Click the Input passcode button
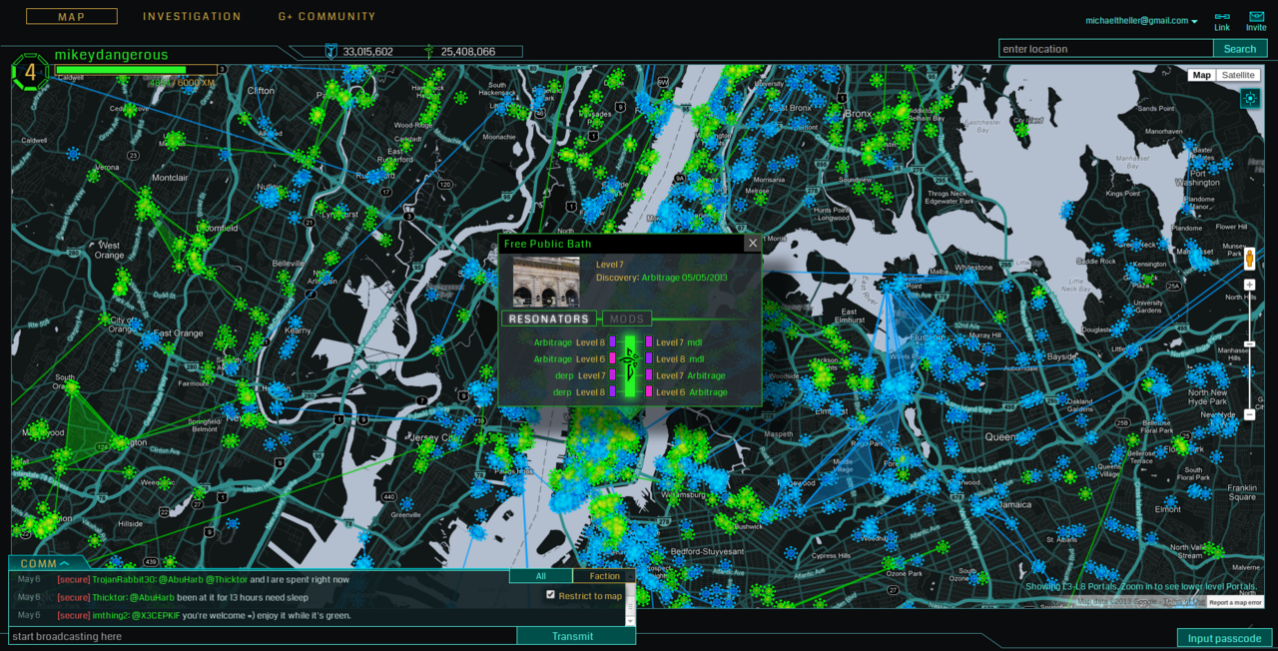1278x651 pixels. click(1222, 638)
